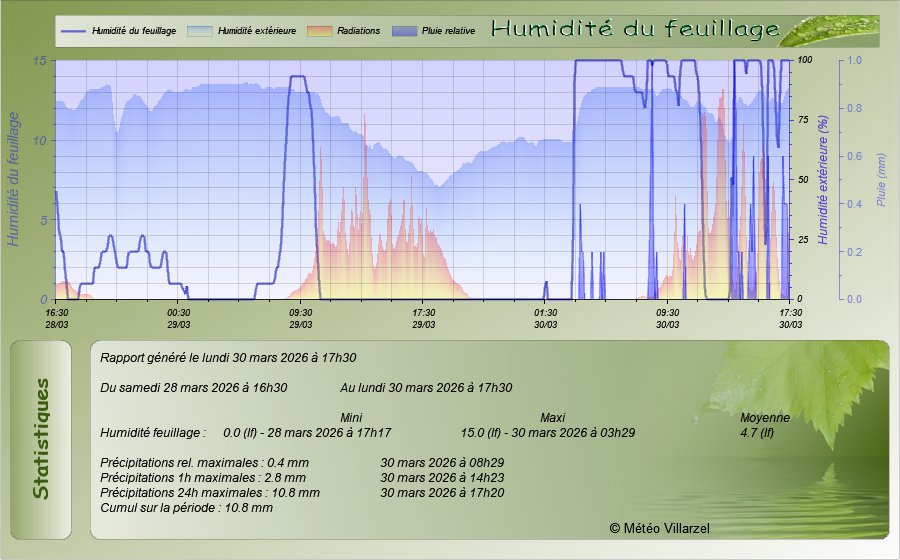900x560 pixels.
Task: Click the 01:30 30/03 time axis label
Action: 545,318
